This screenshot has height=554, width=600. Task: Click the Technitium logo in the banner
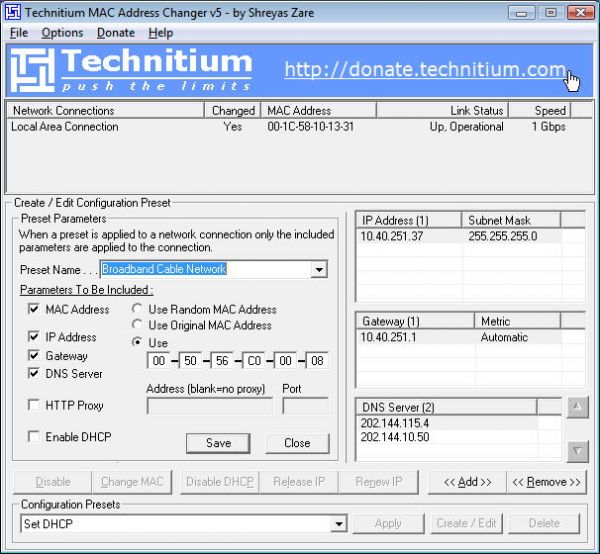(x=130, y=70)
